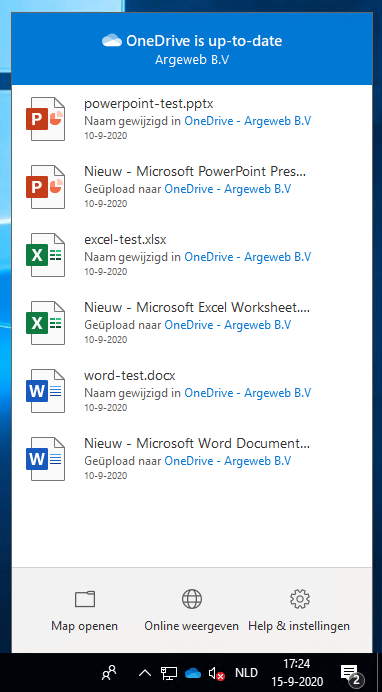
Task: Click the 10-9-2020 date under word-test.docx
Action: [105, 408]
